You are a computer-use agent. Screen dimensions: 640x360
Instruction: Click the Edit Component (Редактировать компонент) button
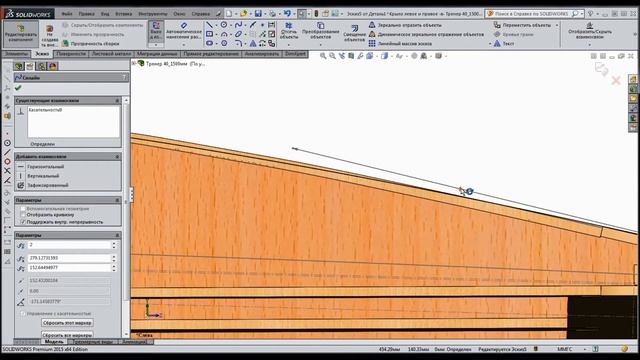tap(21, 33)
